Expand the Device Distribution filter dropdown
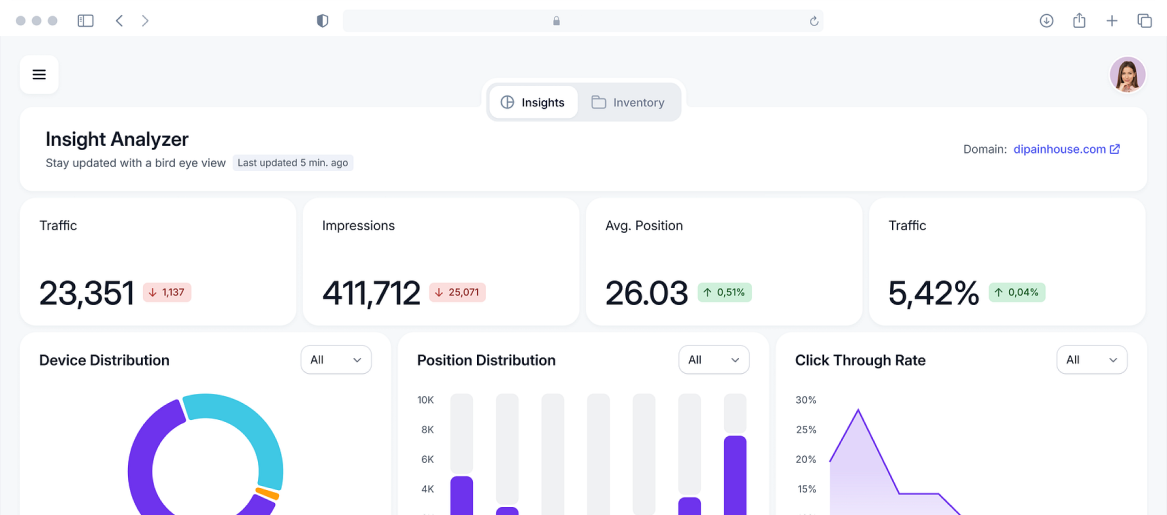The image size is (1167, 515). click(x=336, y=360)
